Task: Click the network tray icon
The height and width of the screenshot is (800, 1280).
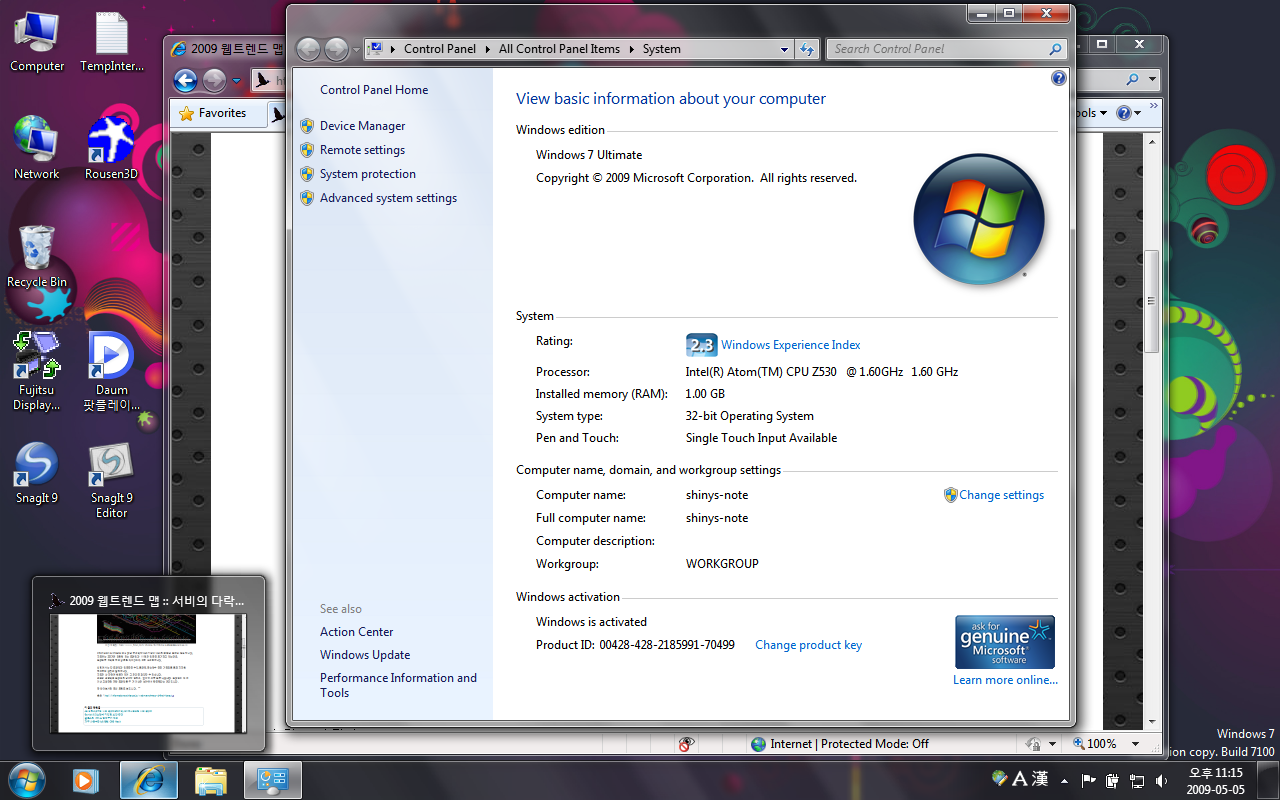Action: coord(1137,780)
